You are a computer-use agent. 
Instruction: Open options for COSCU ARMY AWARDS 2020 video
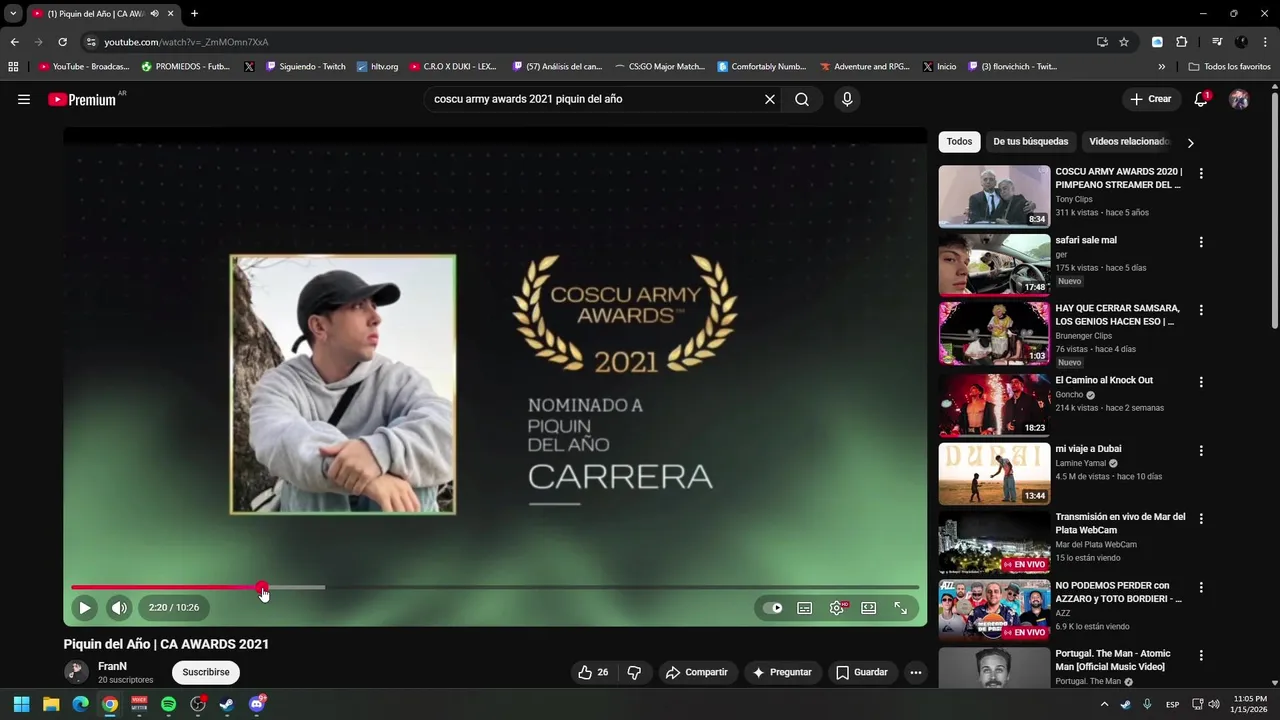point(1201,173)
